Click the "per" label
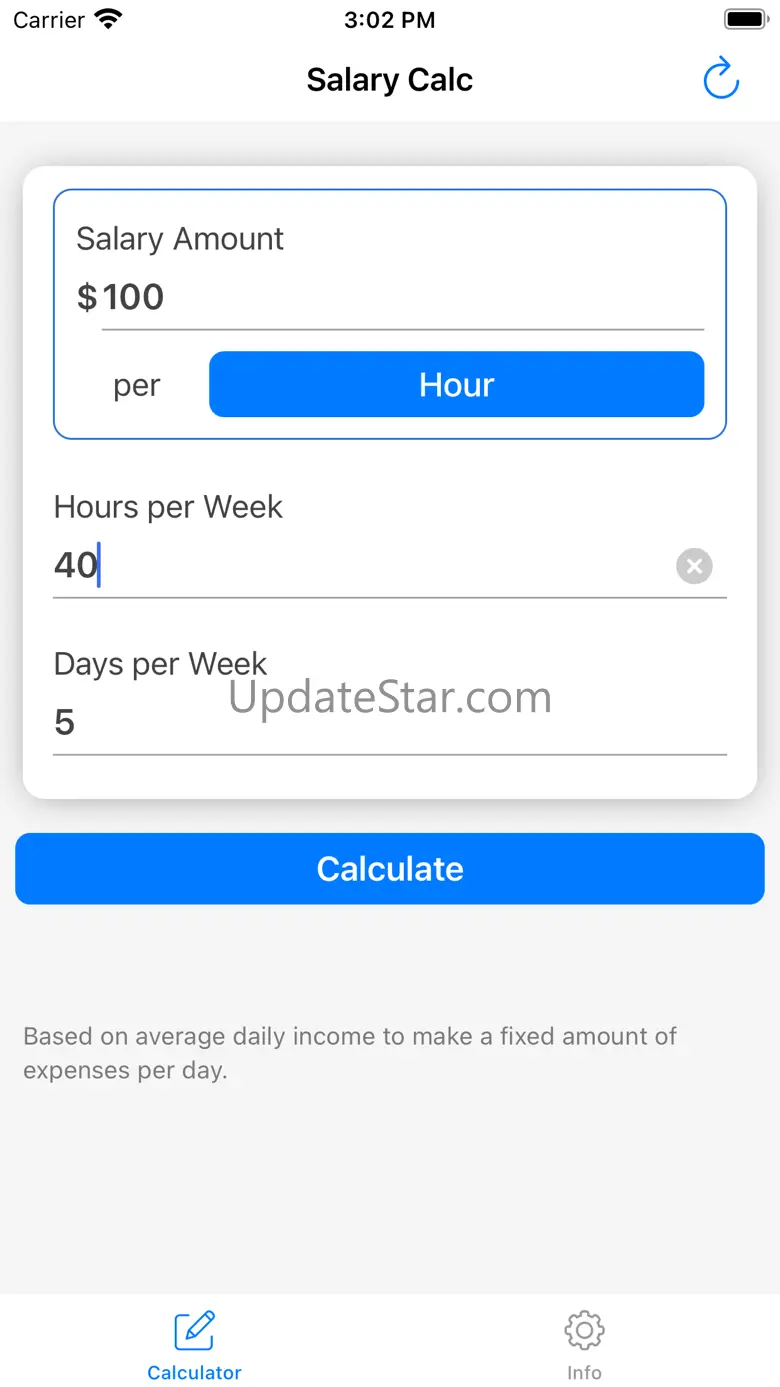The height and width of the screenshot is (1387, 780). click(137, 386)
